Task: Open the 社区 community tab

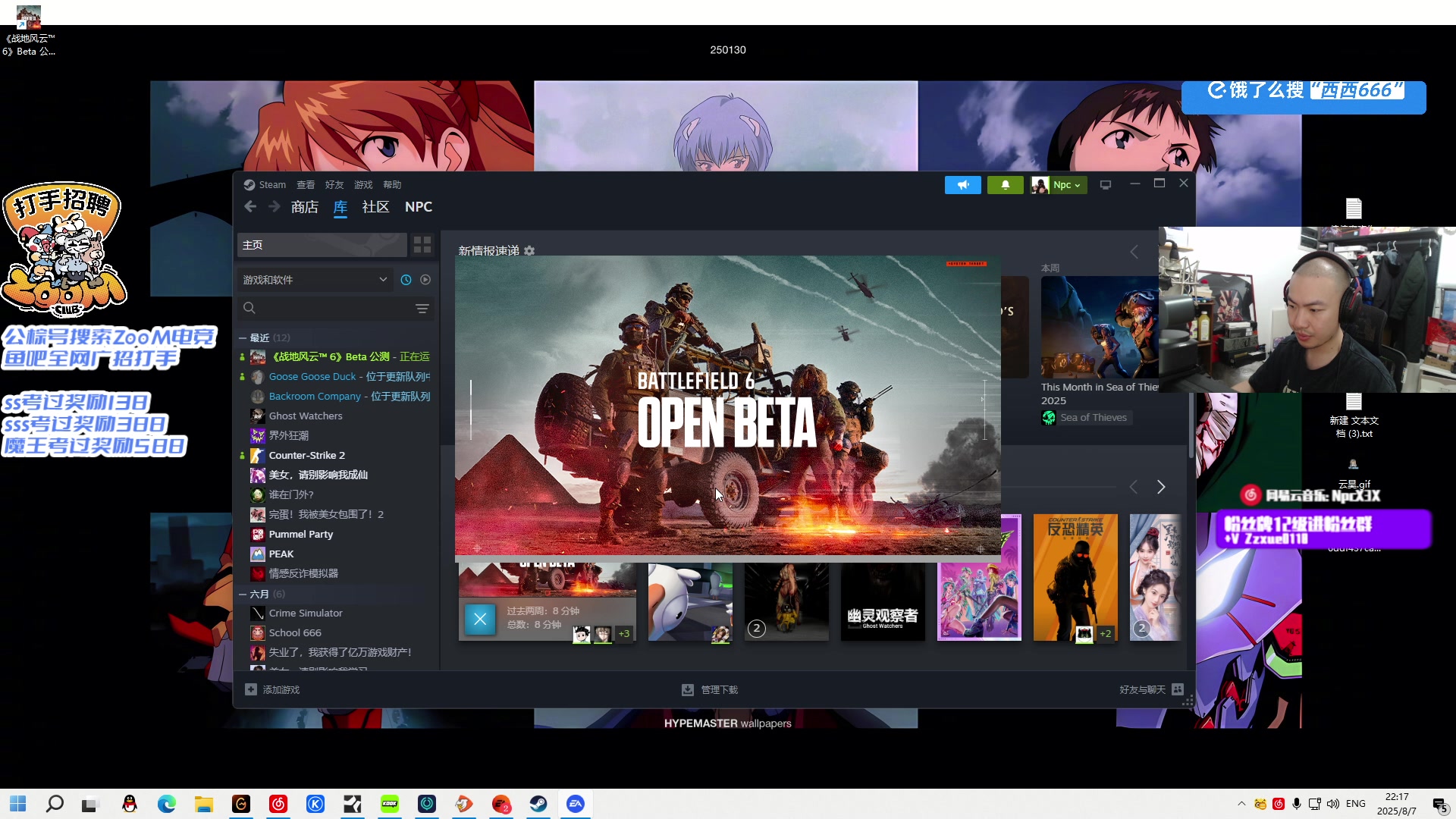Action: pos(375,207)
